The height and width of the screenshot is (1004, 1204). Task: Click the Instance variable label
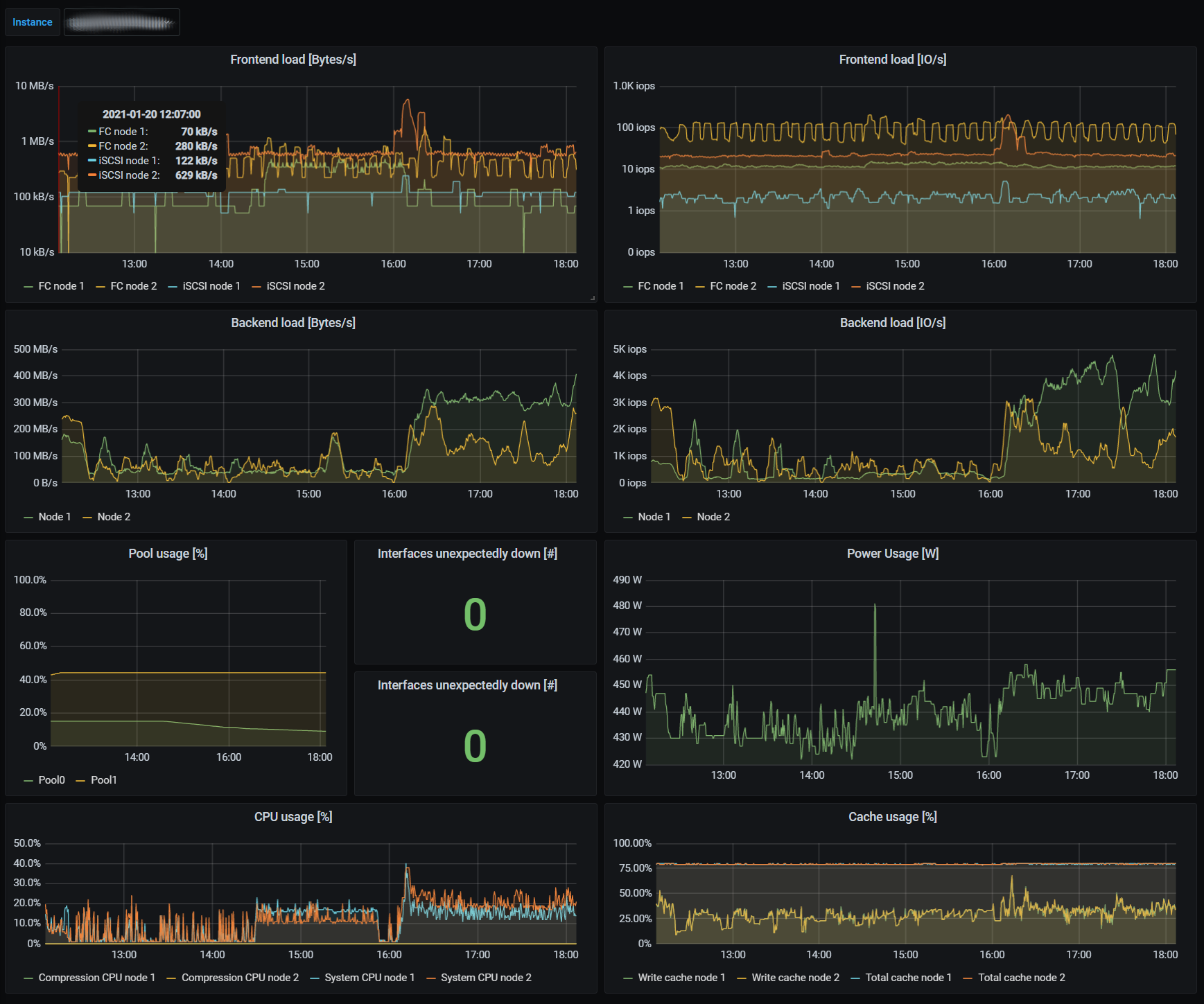point(33,22)
